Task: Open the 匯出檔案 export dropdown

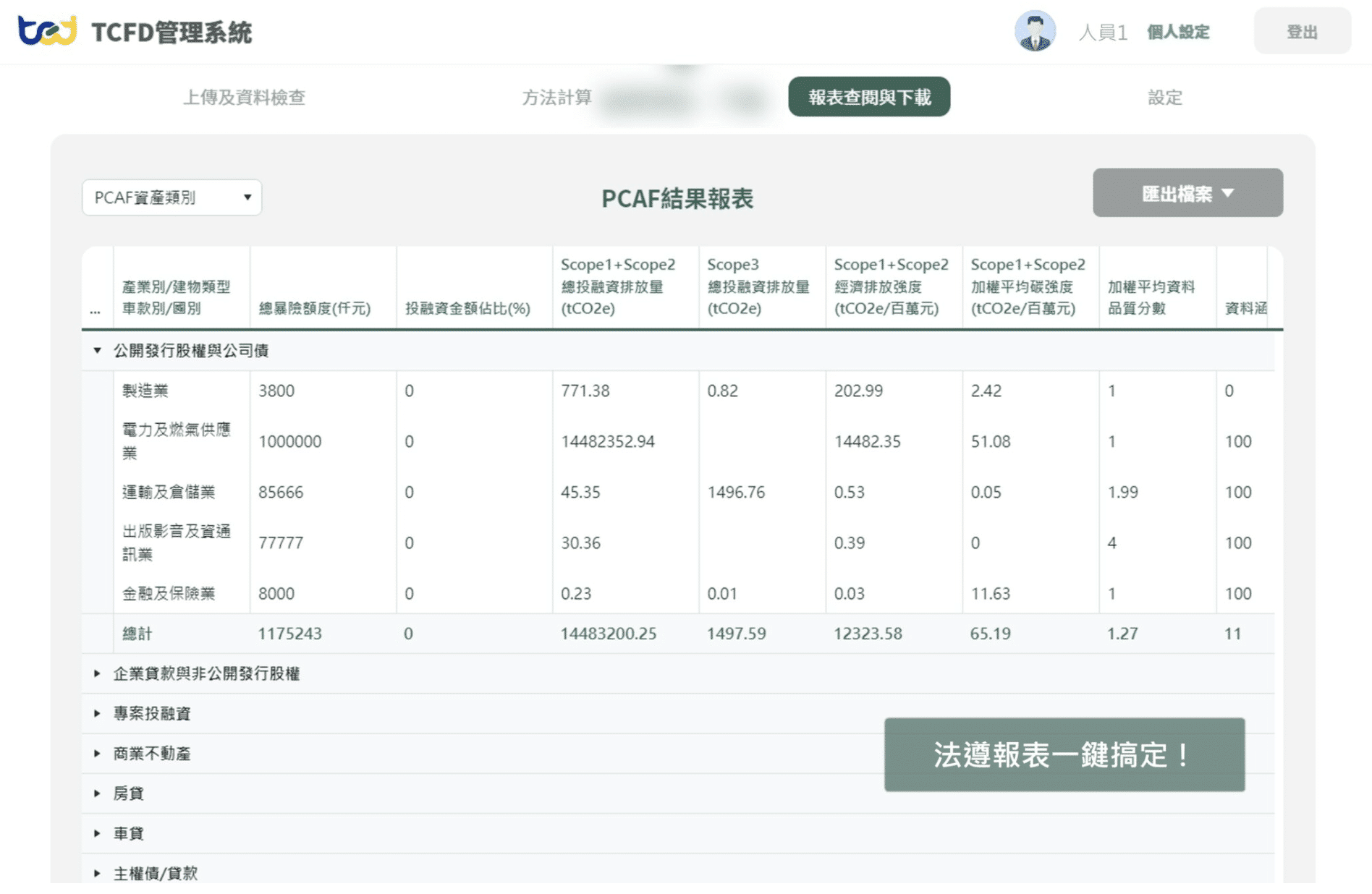Action: (1187, 193)
